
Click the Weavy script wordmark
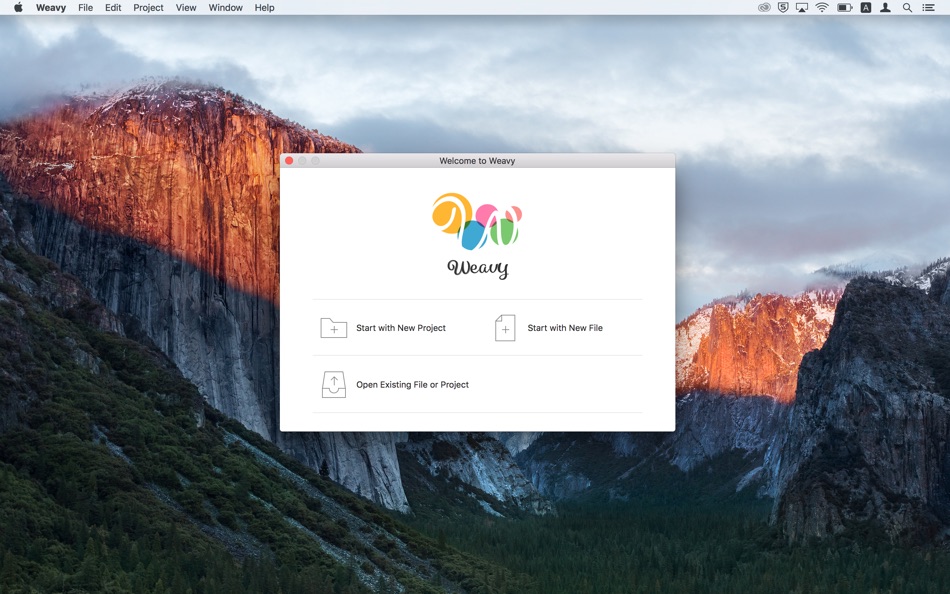477,267
